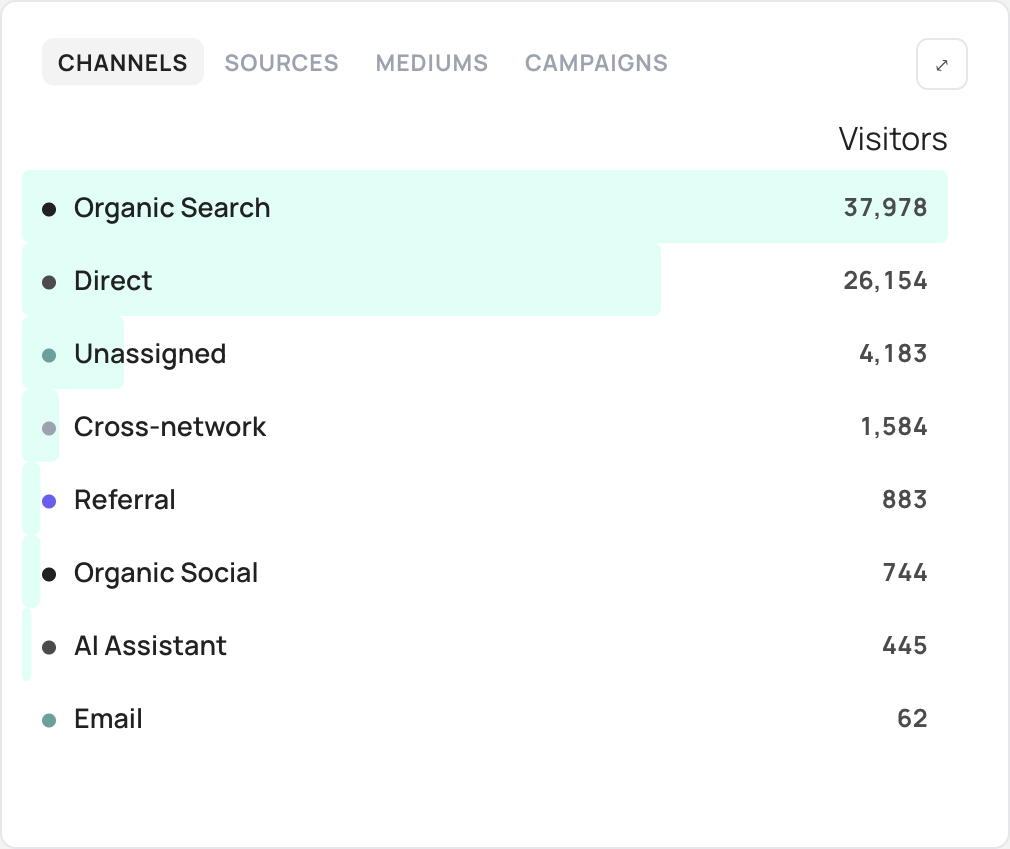This screenshot has height=849, width=1010.
Task: Click the 744 visitors value
Action: 904,572
